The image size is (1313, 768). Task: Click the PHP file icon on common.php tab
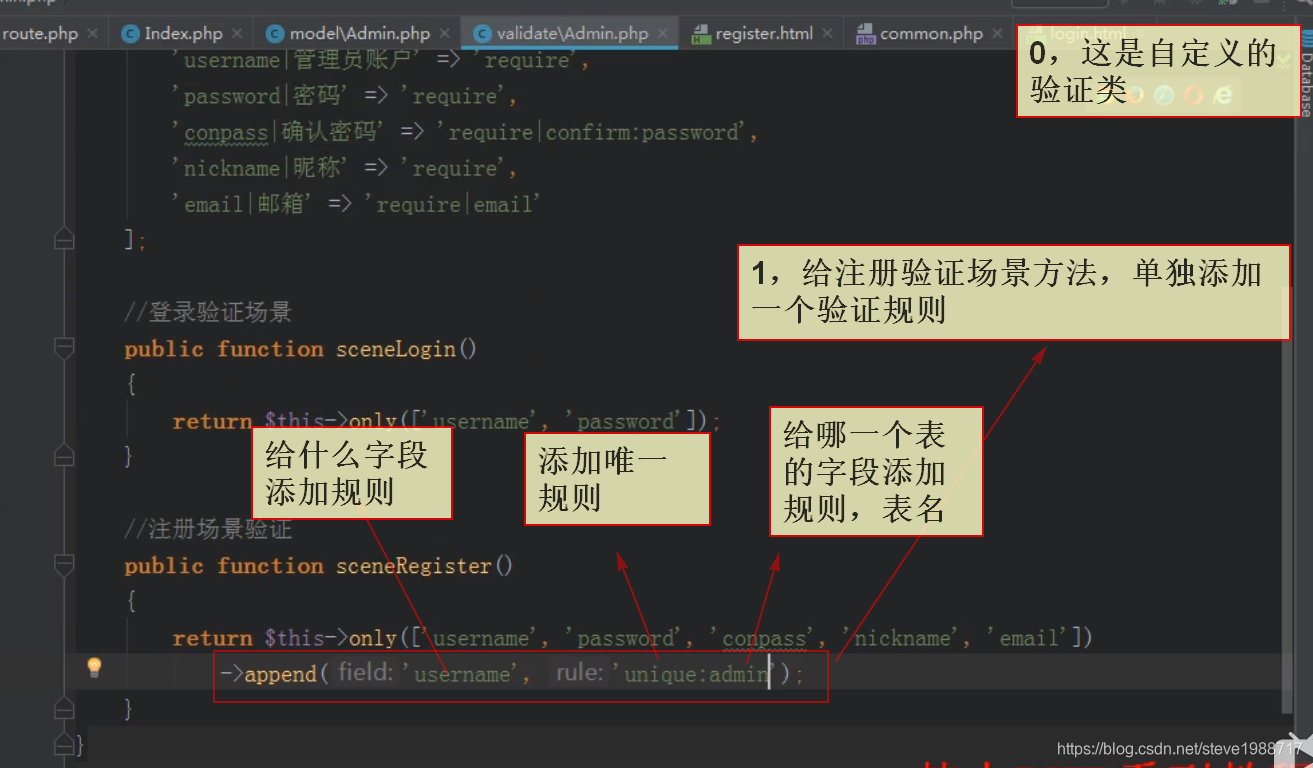coord(864,33)
